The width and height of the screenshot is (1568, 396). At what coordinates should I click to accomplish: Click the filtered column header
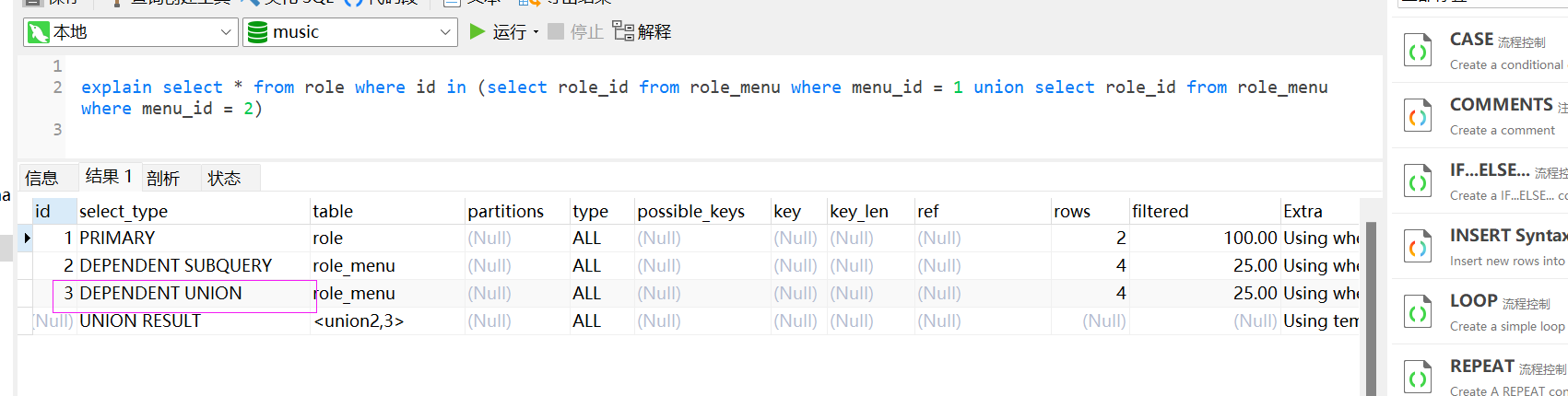point(1160,211)
